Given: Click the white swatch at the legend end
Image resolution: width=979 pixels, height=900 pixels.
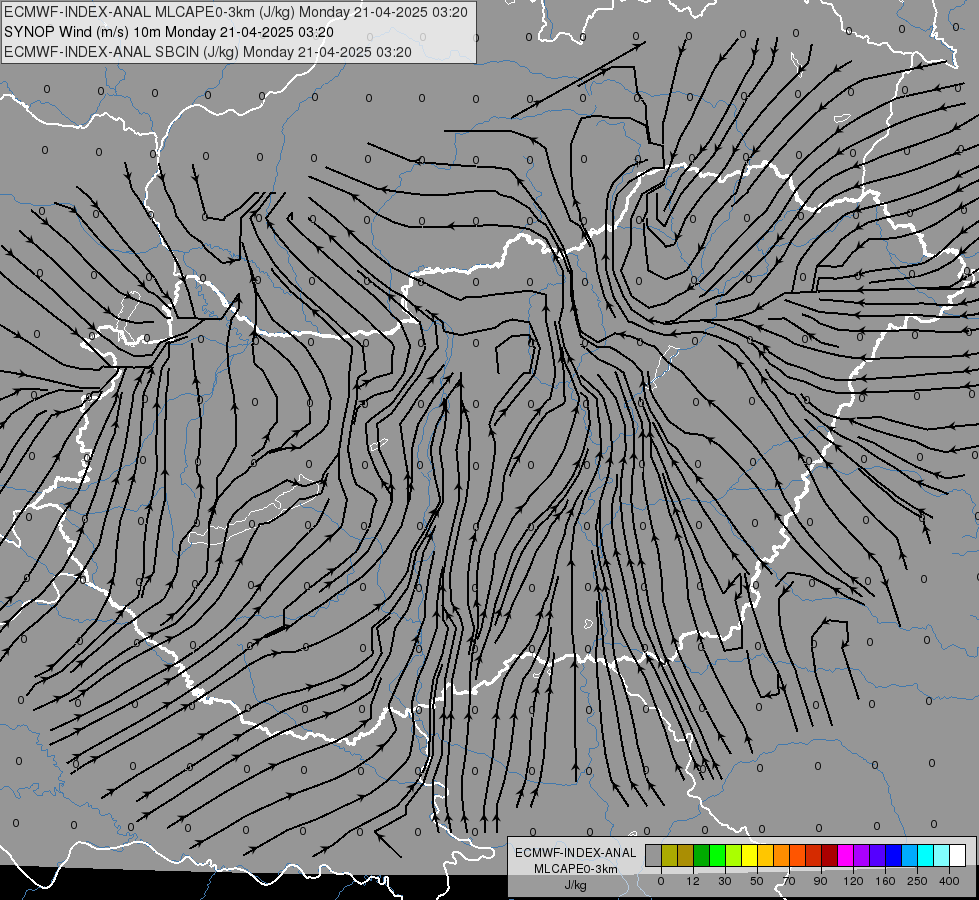Looking at the screenshot, I should tap(958, 855).
